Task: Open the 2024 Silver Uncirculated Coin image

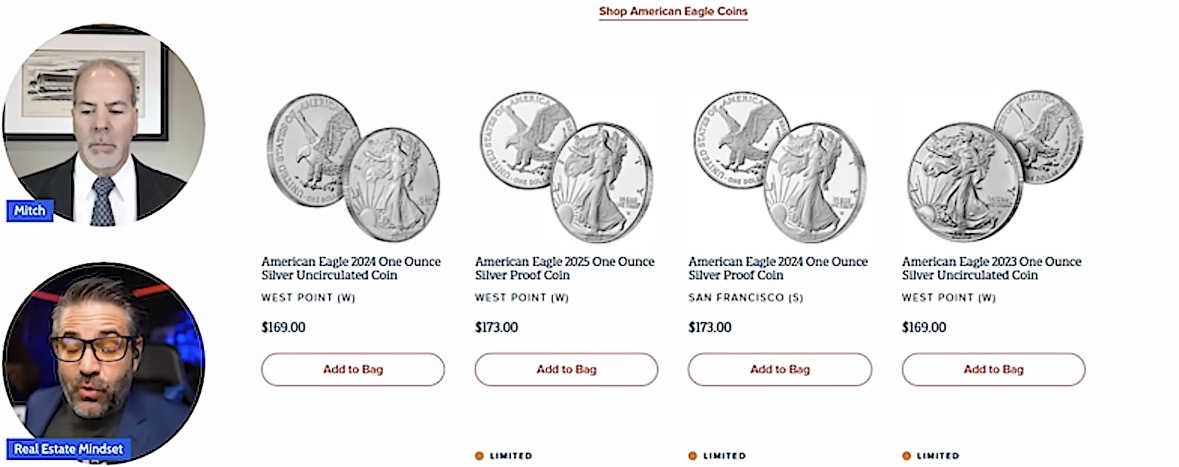Action: [352, 167]
